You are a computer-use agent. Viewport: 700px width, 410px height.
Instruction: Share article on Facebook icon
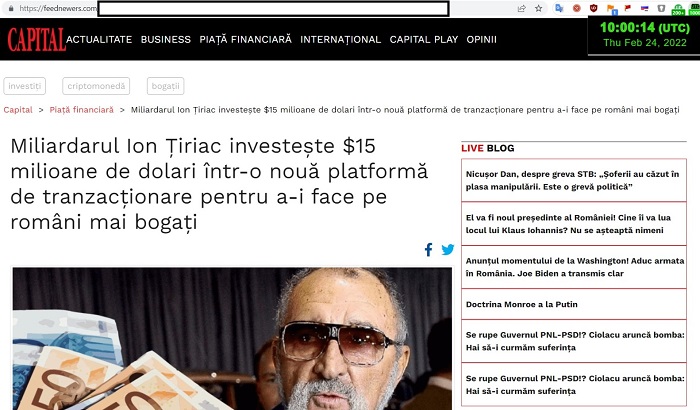428,250
